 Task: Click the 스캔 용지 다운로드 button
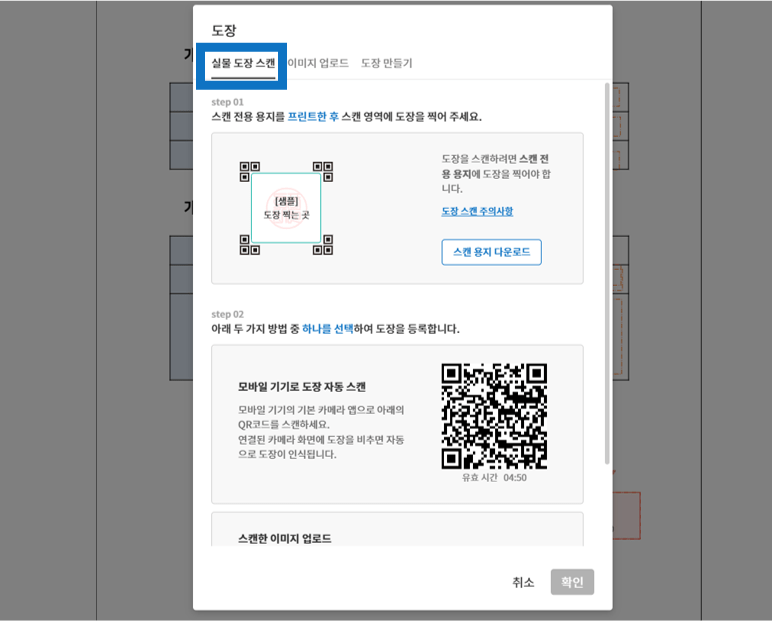491,252
